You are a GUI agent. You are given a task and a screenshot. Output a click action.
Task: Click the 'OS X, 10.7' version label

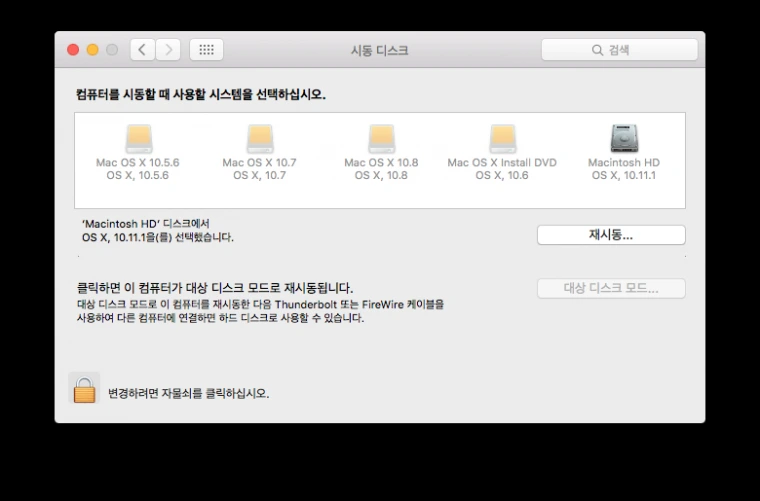click(259, 175)
